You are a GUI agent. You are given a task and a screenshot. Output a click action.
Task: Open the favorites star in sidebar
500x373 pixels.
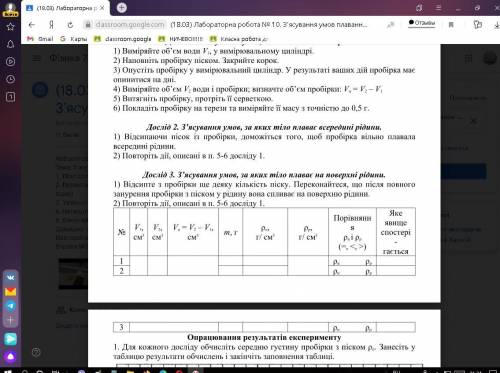10,27
